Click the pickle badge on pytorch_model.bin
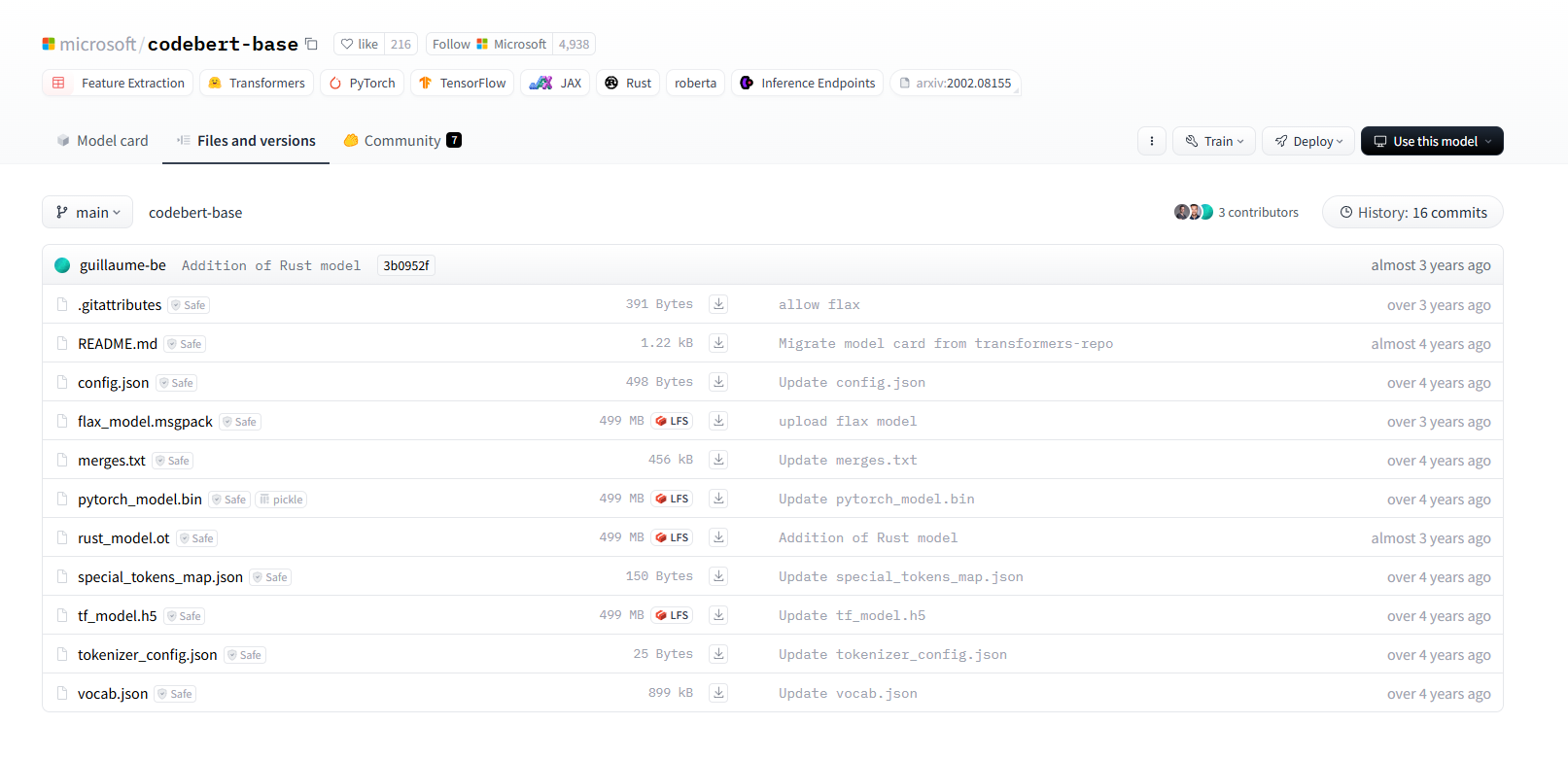The width and height of the screenshot is (1568, 759). (x=281, y=500)
